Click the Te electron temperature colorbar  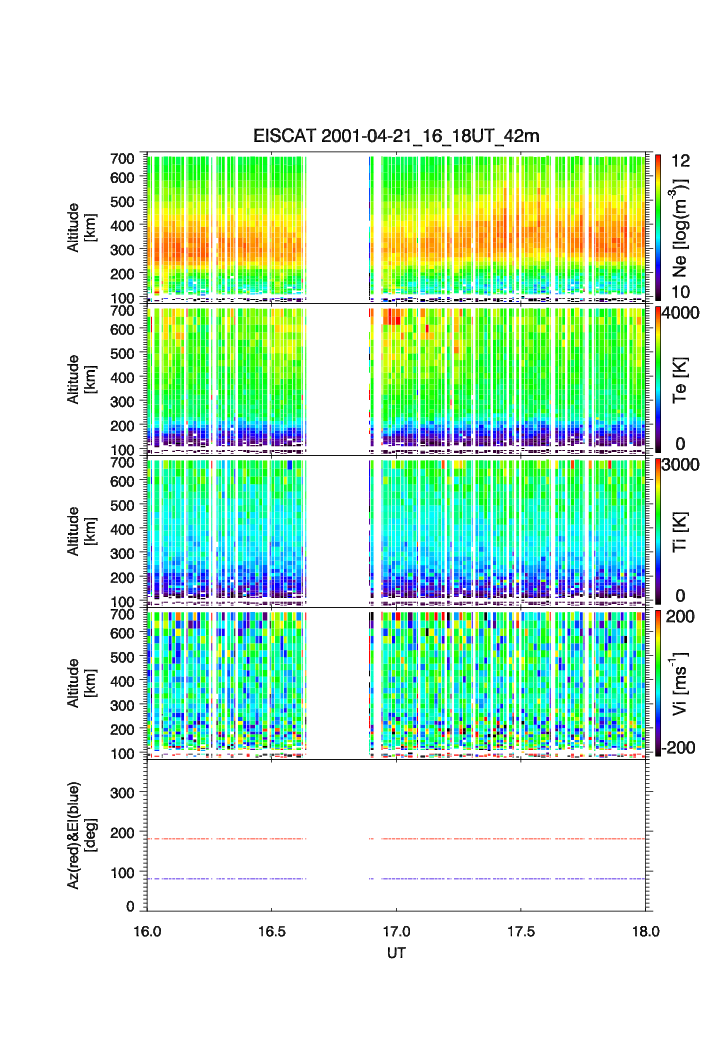point(658,380)
